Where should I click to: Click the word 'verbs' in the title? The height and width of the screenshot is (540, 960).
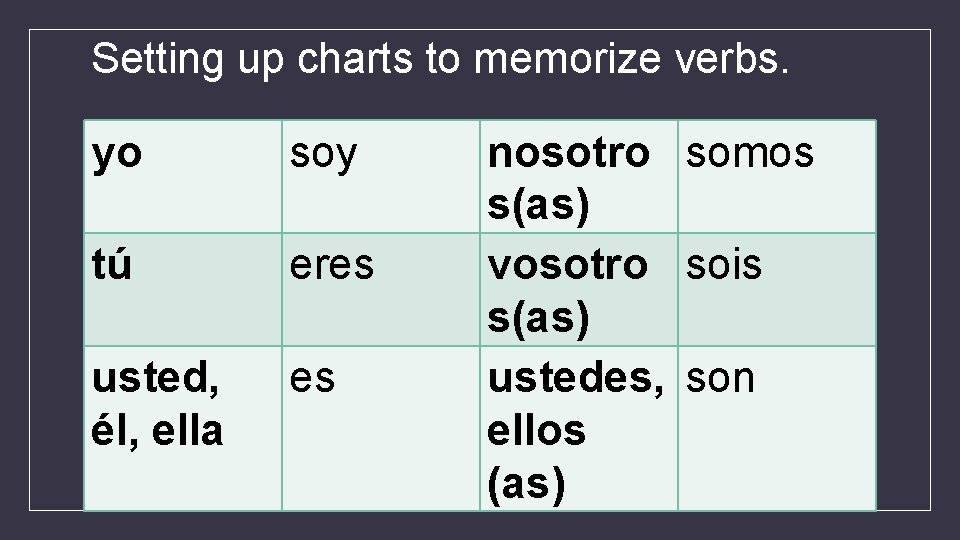727,59
